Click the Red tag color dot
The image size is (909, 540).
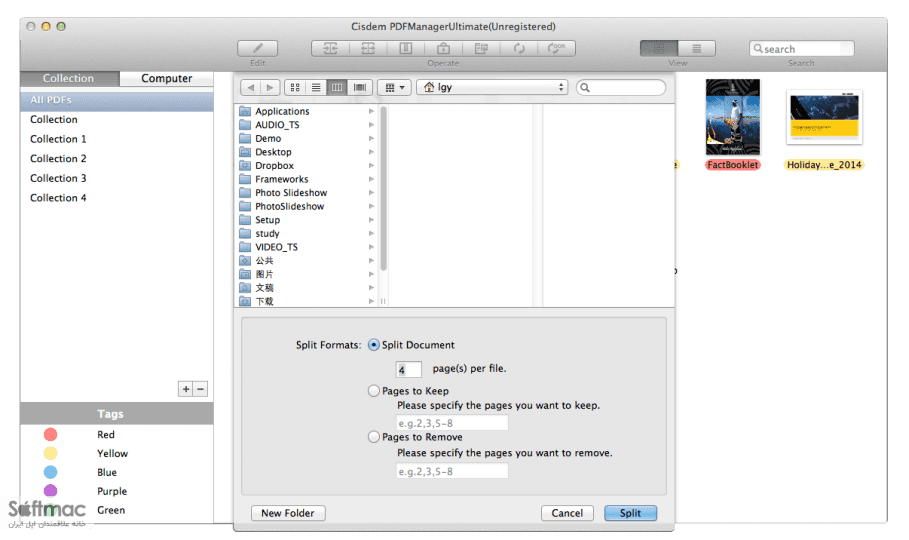50,434
